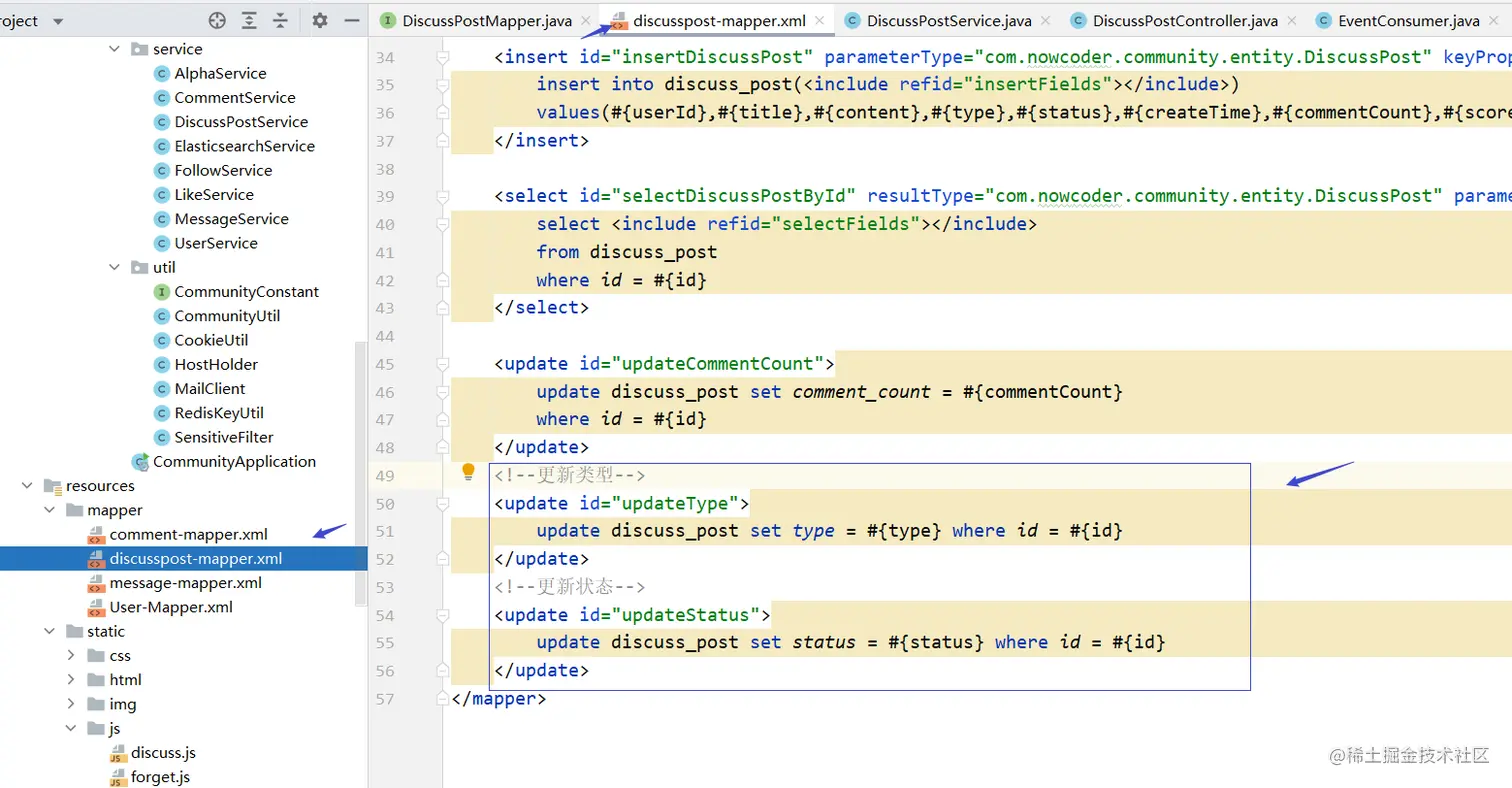Open RedisKeyUtil class
Image resolution: width=1512 pixels, height=788 pixels.
[x=218, y=413]
